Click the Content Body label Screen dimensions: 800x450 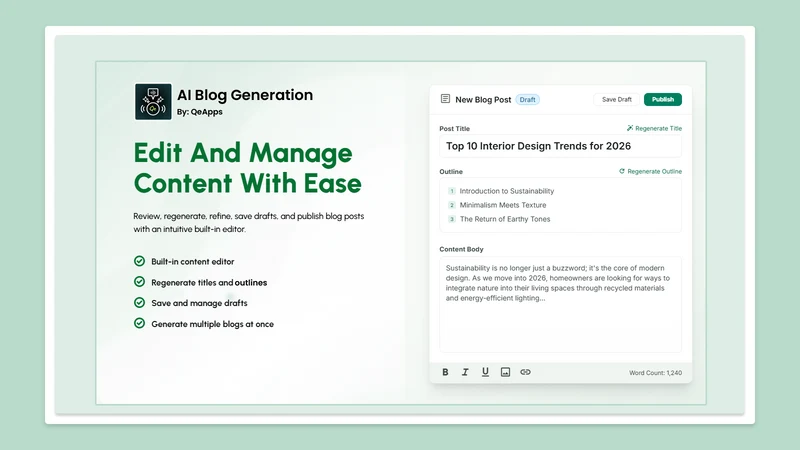[x=461, y=249]
